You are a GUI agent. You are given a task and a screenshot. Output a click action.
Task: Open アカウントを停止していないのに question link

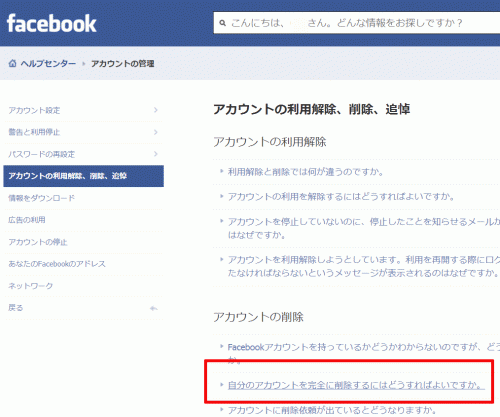point(364,228)
